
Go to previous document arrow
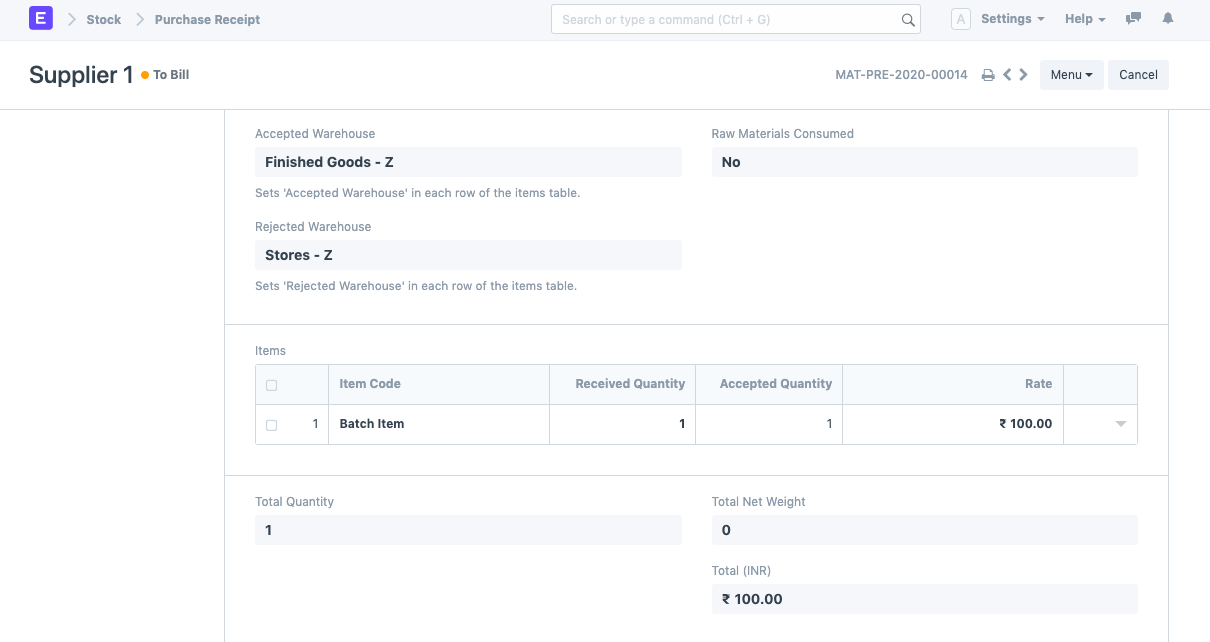[1007, 75]
